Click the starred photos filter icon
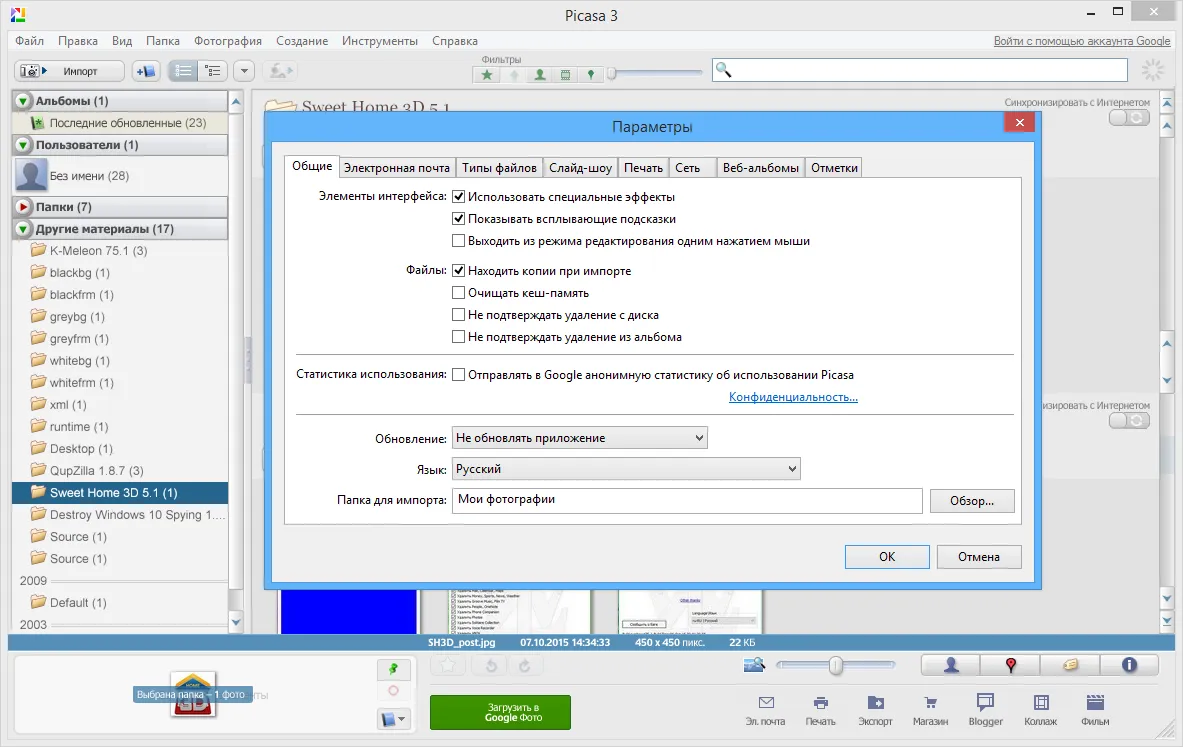This screenshot has height=747, width=1183. (x=487, y=74)
